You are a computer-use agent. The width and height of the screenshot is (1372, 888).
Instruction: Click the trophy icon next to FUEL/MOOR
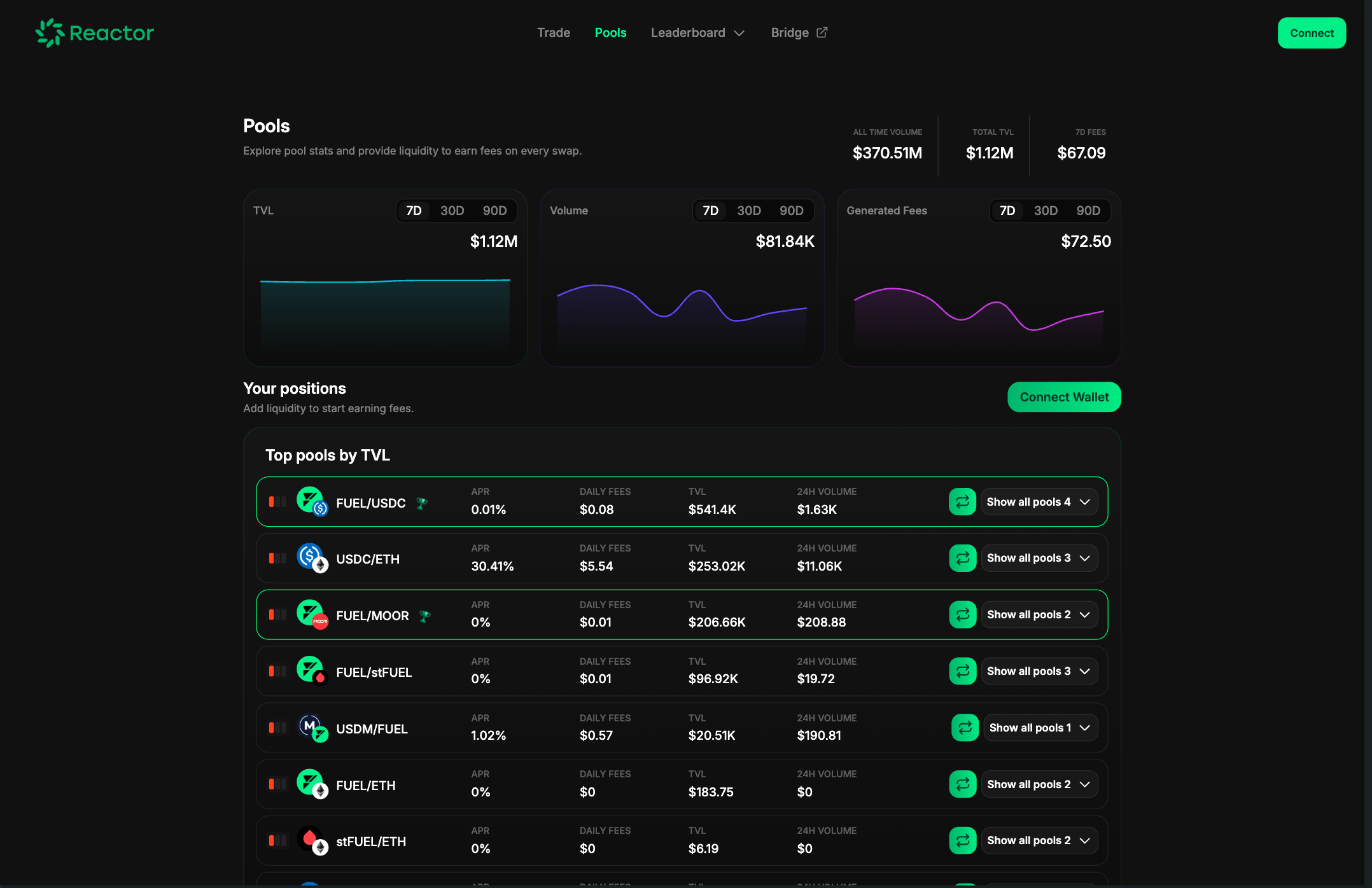click(x=424, y=616)
